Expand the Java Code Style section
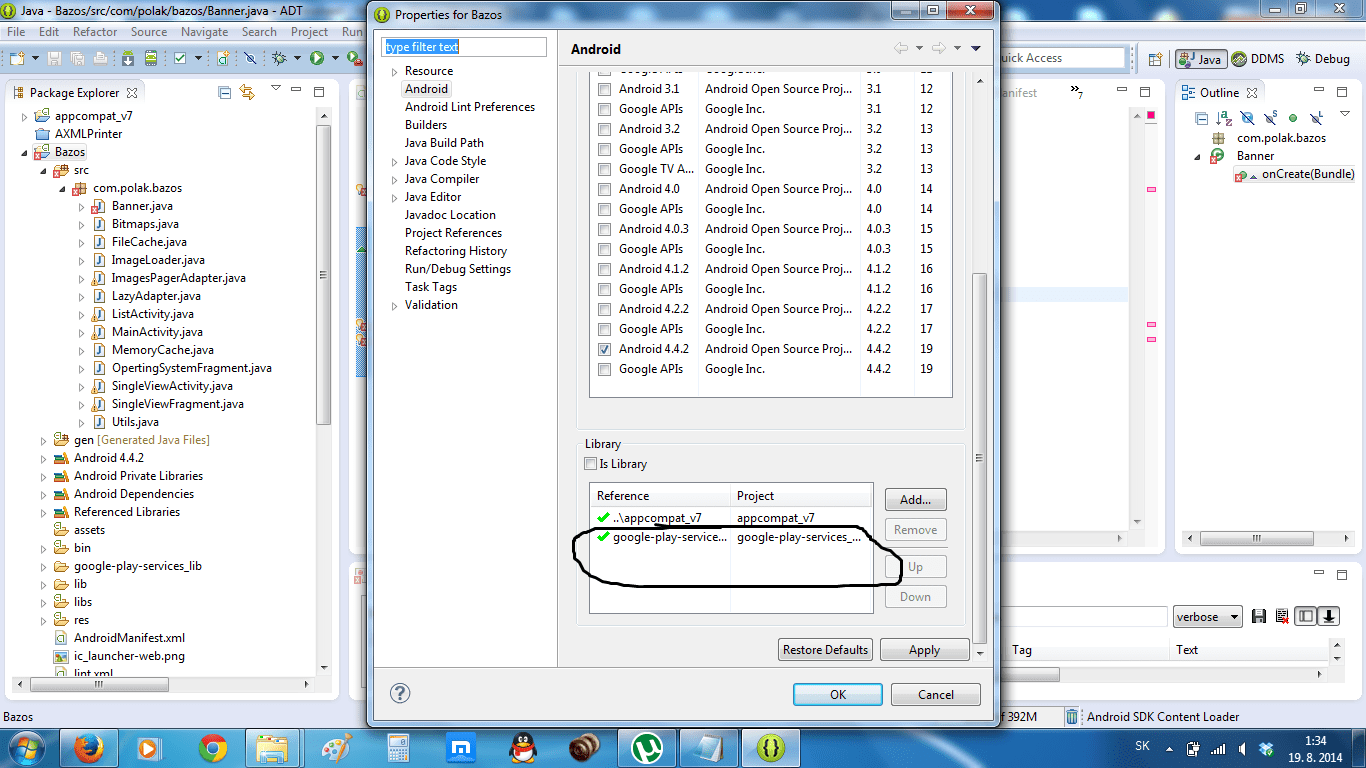The height and width of the screenshot is (768, 1366). 394,160
